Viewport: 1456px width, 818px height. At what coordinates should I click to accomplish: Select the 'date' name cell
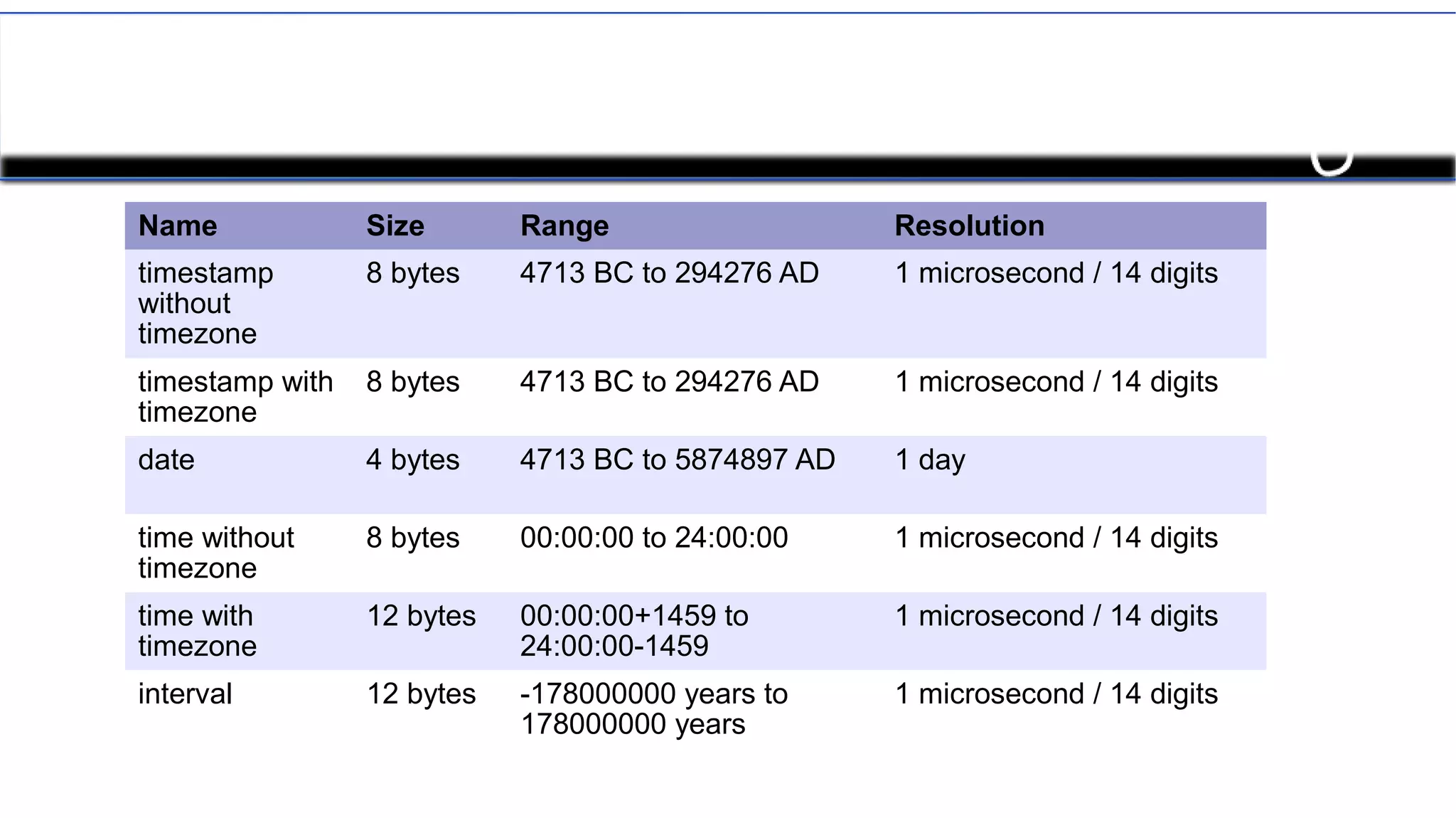(166, 460)
